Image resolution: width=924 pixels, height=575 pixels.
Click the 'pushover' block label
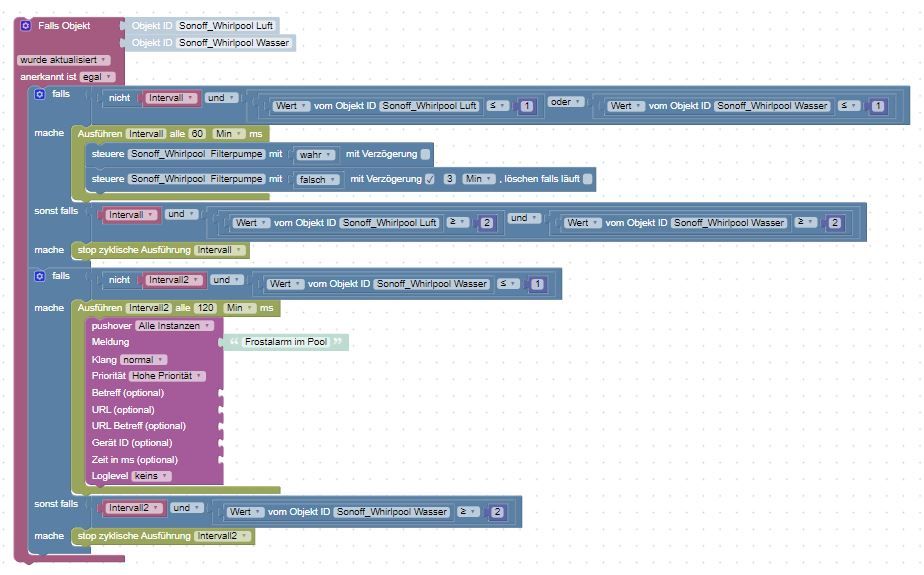point(111,326)
